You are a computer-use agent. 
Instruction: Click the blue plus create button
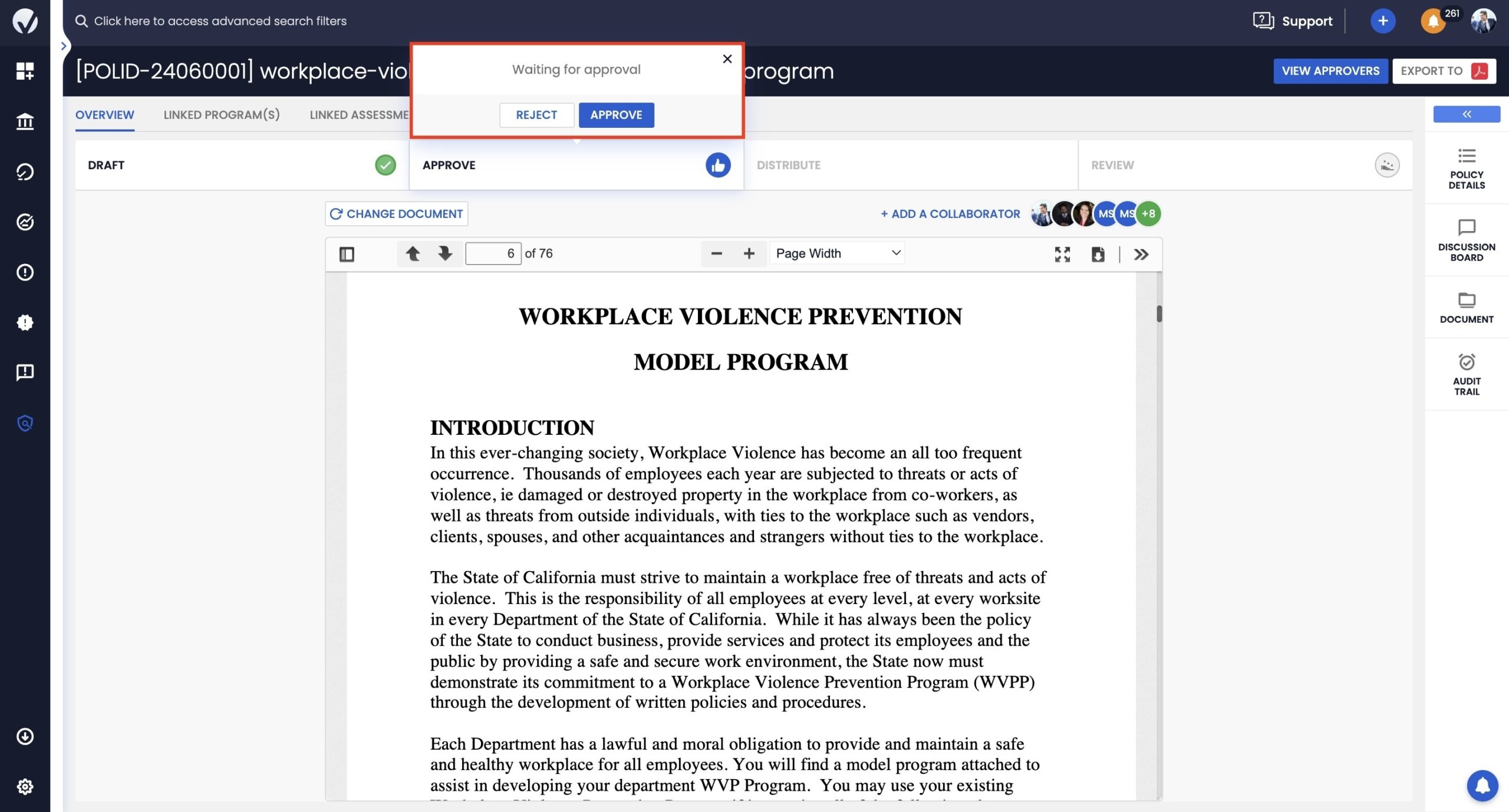pyautogui.click(x=1383, y=21)
